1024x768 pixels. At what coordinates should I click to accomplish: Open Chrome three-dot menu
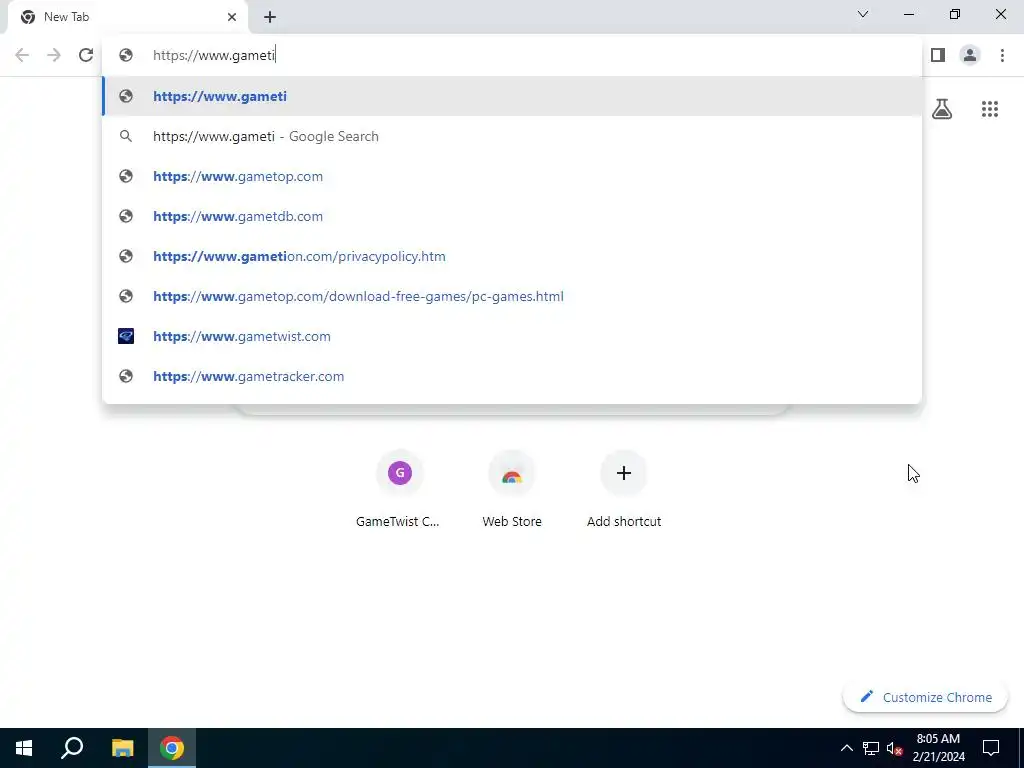click(1002, 55)
